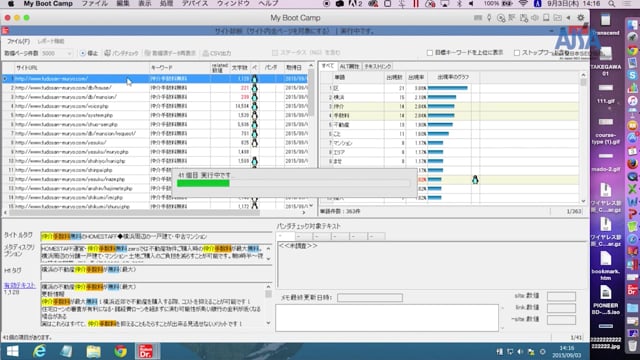
Task: Toggle the ステータス checkbox in the toolbar
Action: [275, 53]
